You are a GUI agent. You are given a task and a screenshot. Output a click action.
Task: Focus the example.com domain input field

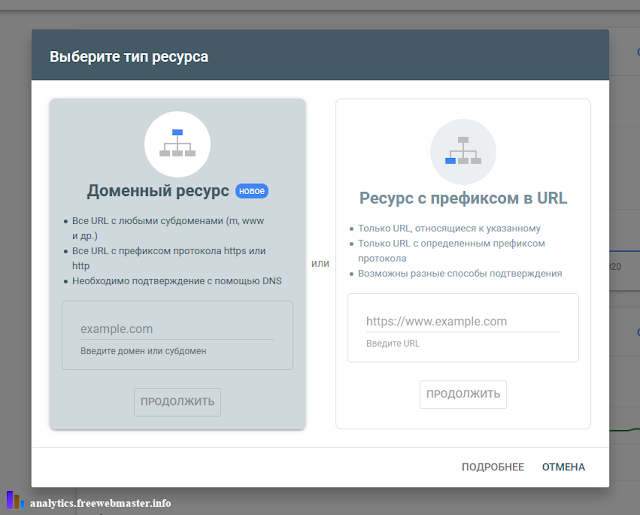tap(177, 329)
